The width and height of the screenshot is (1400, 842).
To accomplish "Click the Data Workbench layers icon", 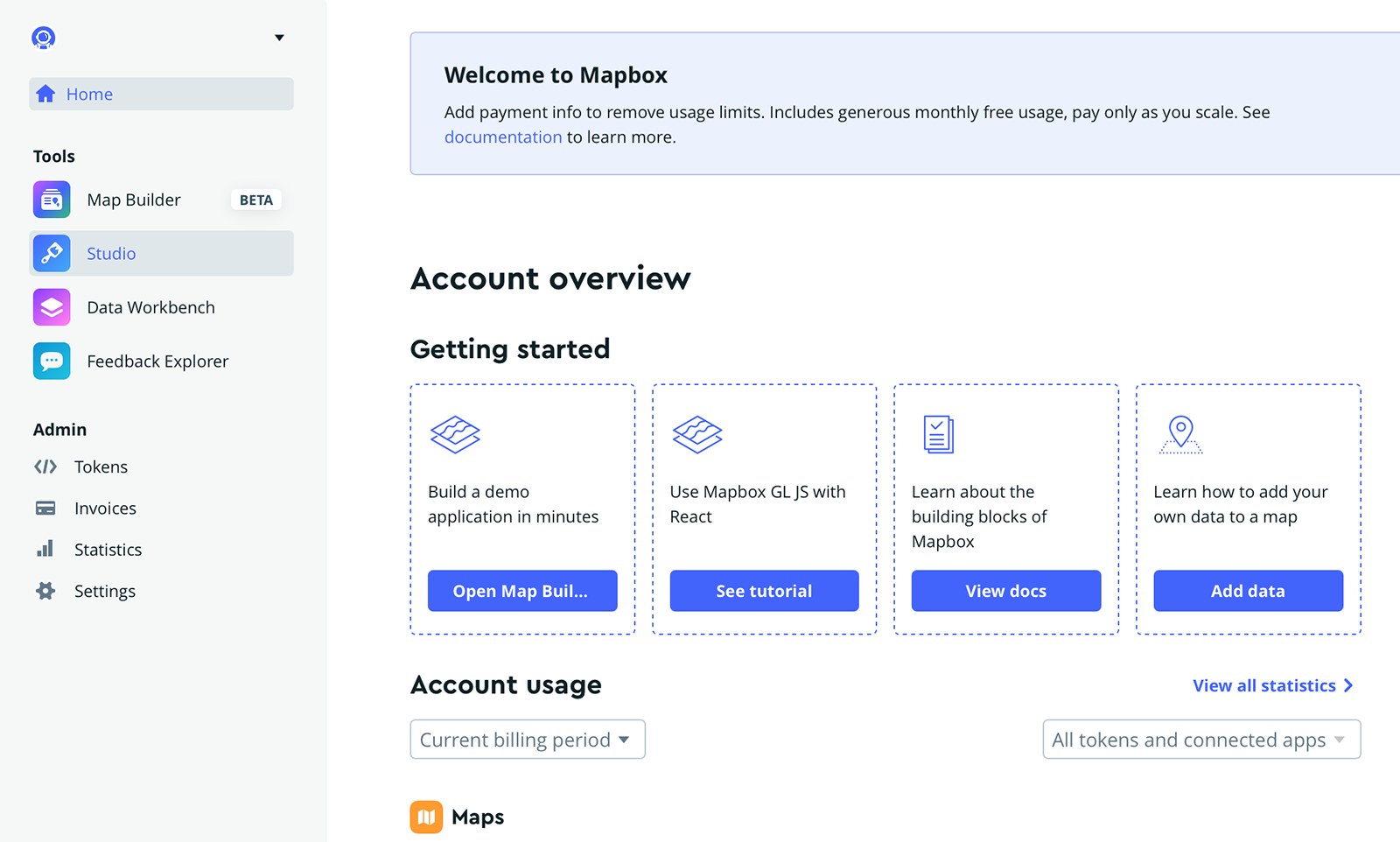I will click(x=52, y=307).
